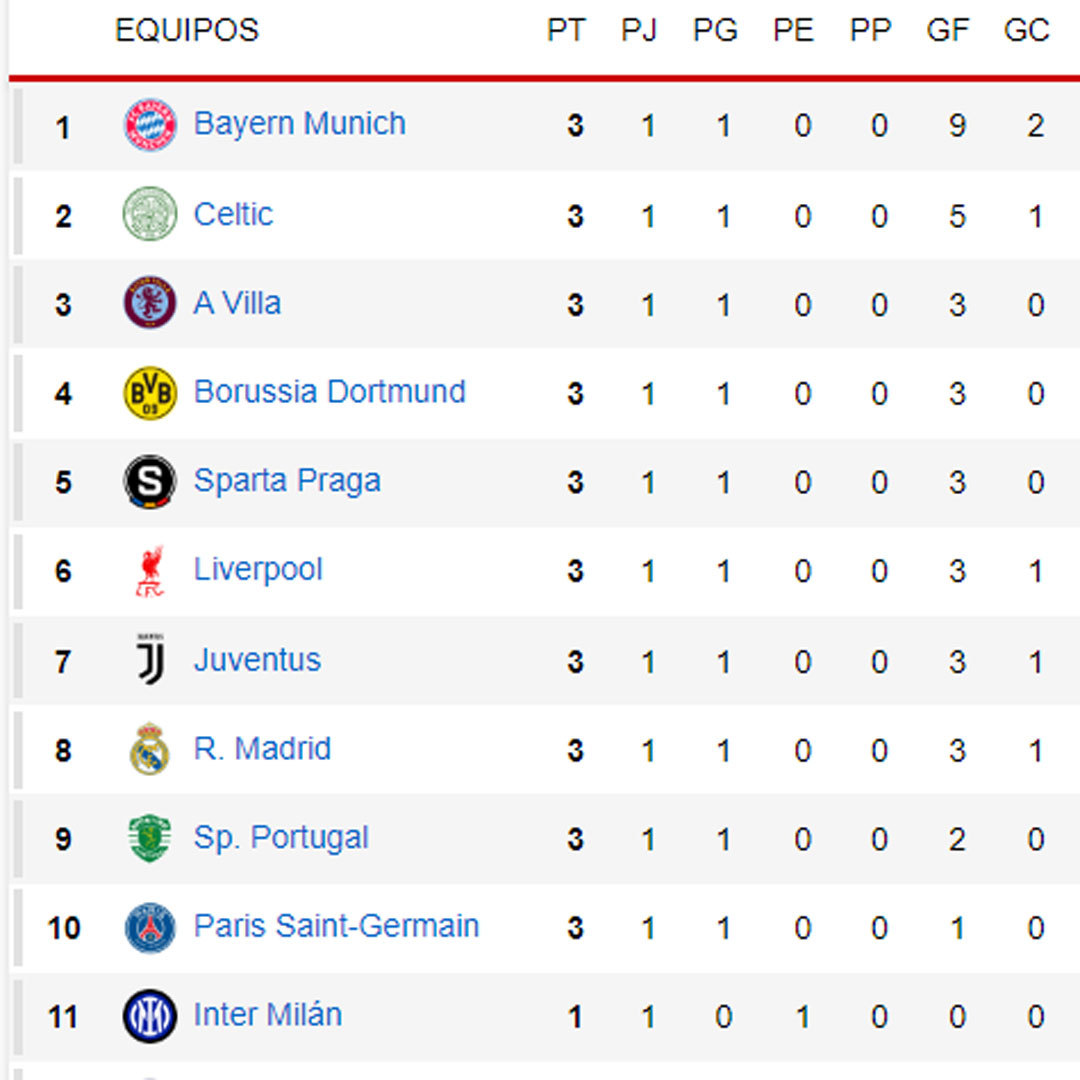1080x1080 pixels.
Task: Click the GF column header
Action: coord(949,30)
